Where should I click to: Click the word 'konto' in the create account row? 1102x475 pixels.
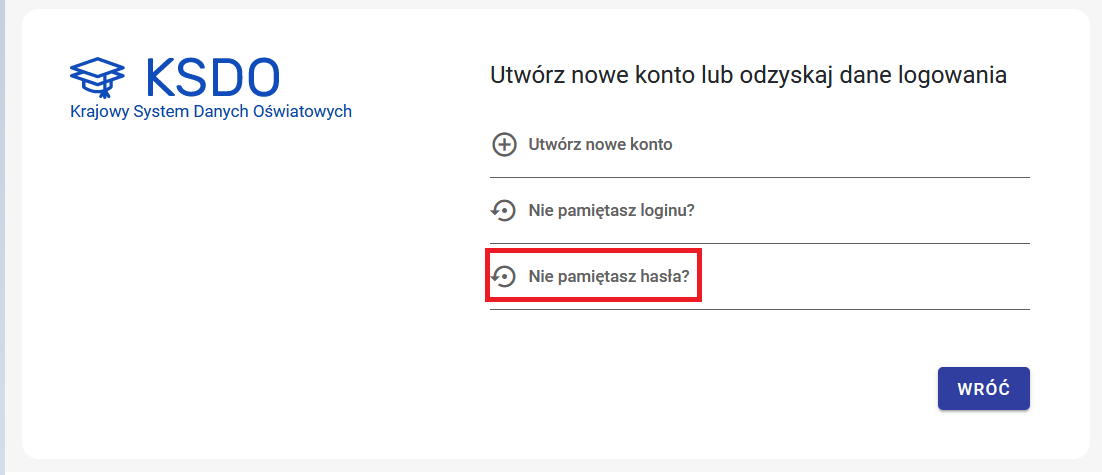click(x=651, y=144)
